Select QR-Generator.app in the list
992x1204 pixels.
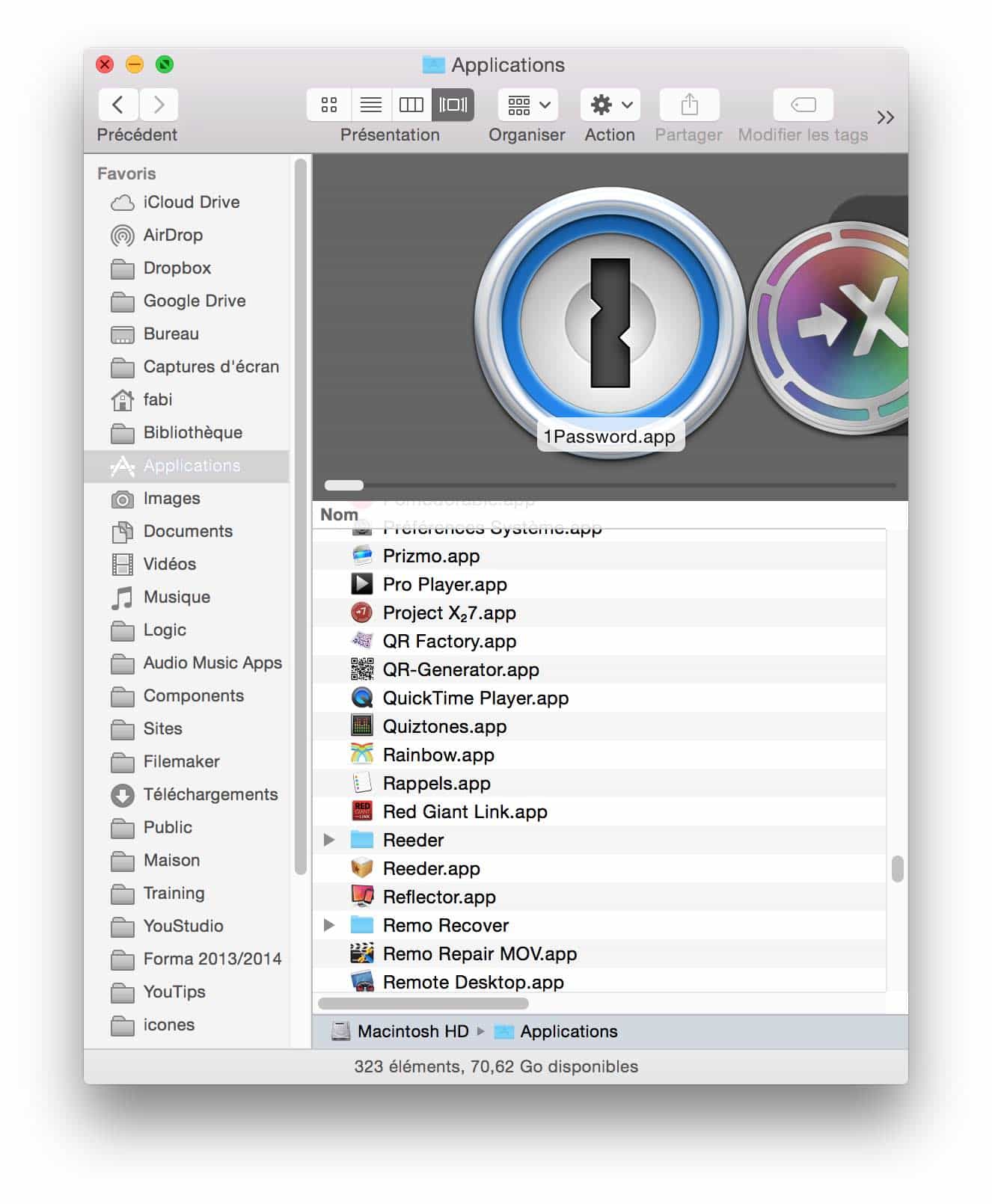click(x=599, y=669)
